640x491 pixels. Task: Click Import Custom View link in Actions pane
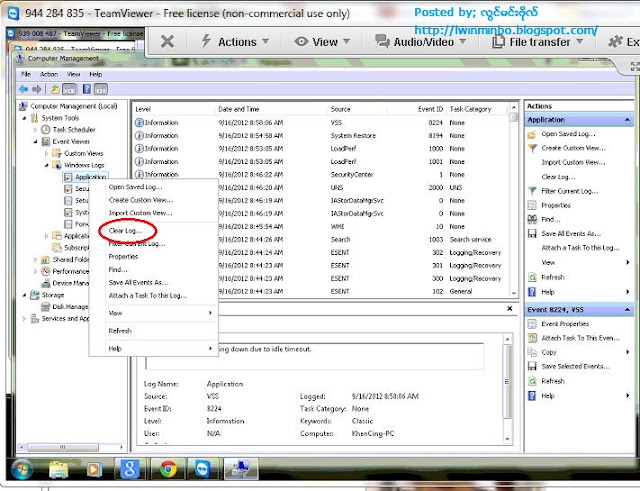coord(573,162)
